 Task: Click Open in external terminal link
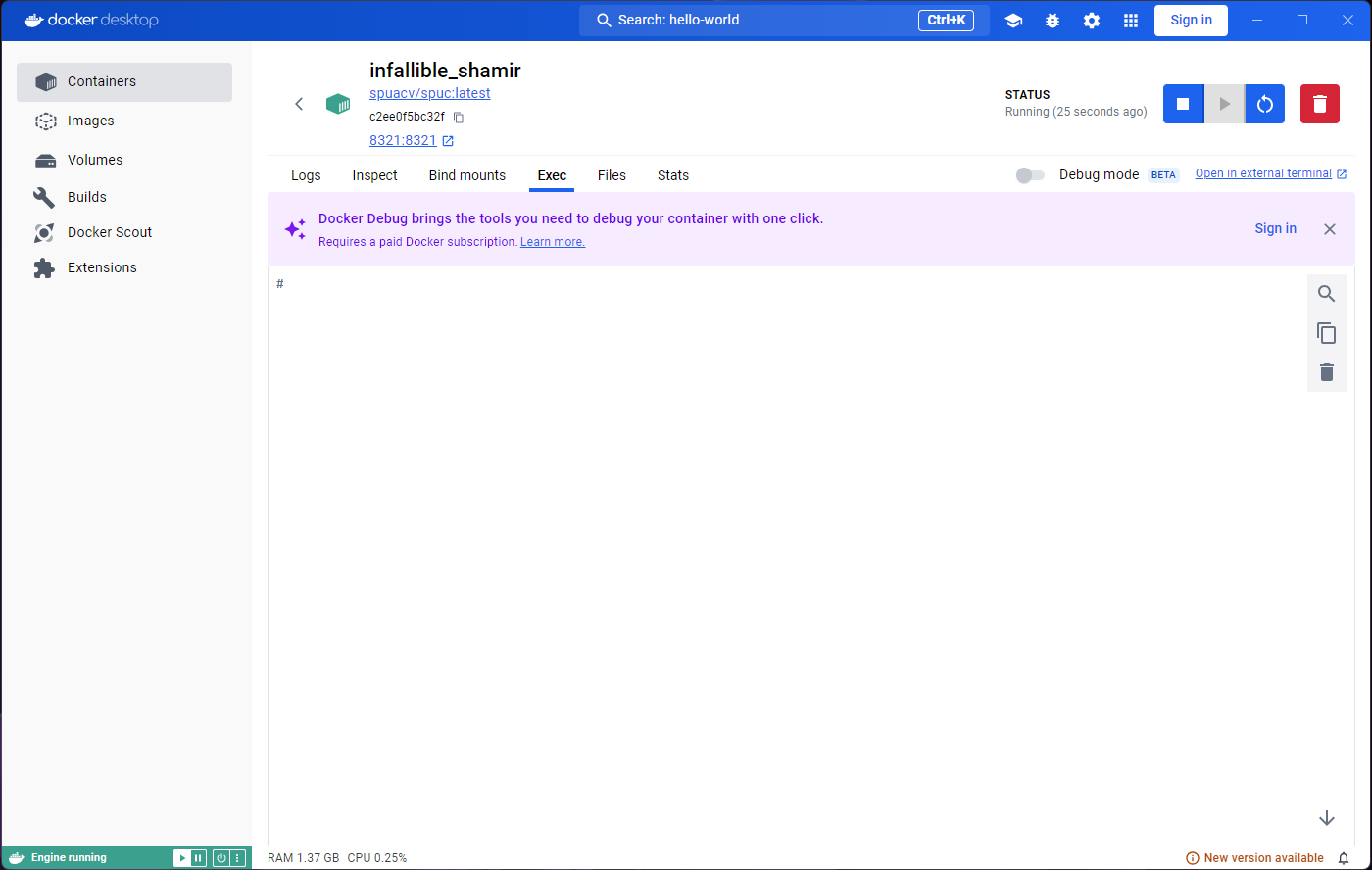(1271, 173)
